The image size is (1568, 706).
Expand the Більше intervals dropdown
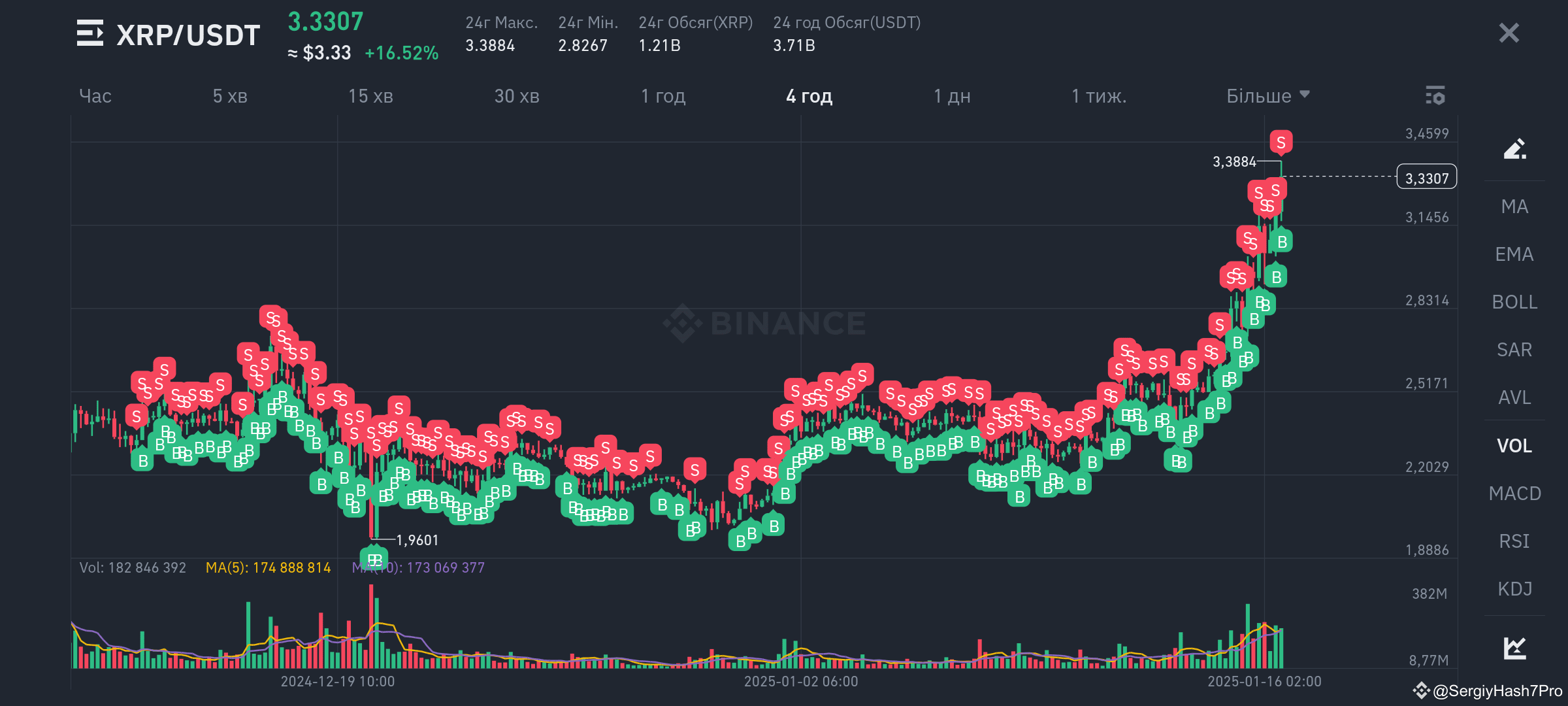pyautogui.click(x=1268, y=96)
